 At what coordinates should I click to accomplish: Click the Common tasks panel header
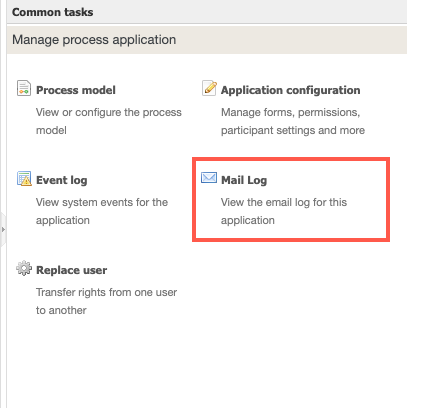[207, 12]
